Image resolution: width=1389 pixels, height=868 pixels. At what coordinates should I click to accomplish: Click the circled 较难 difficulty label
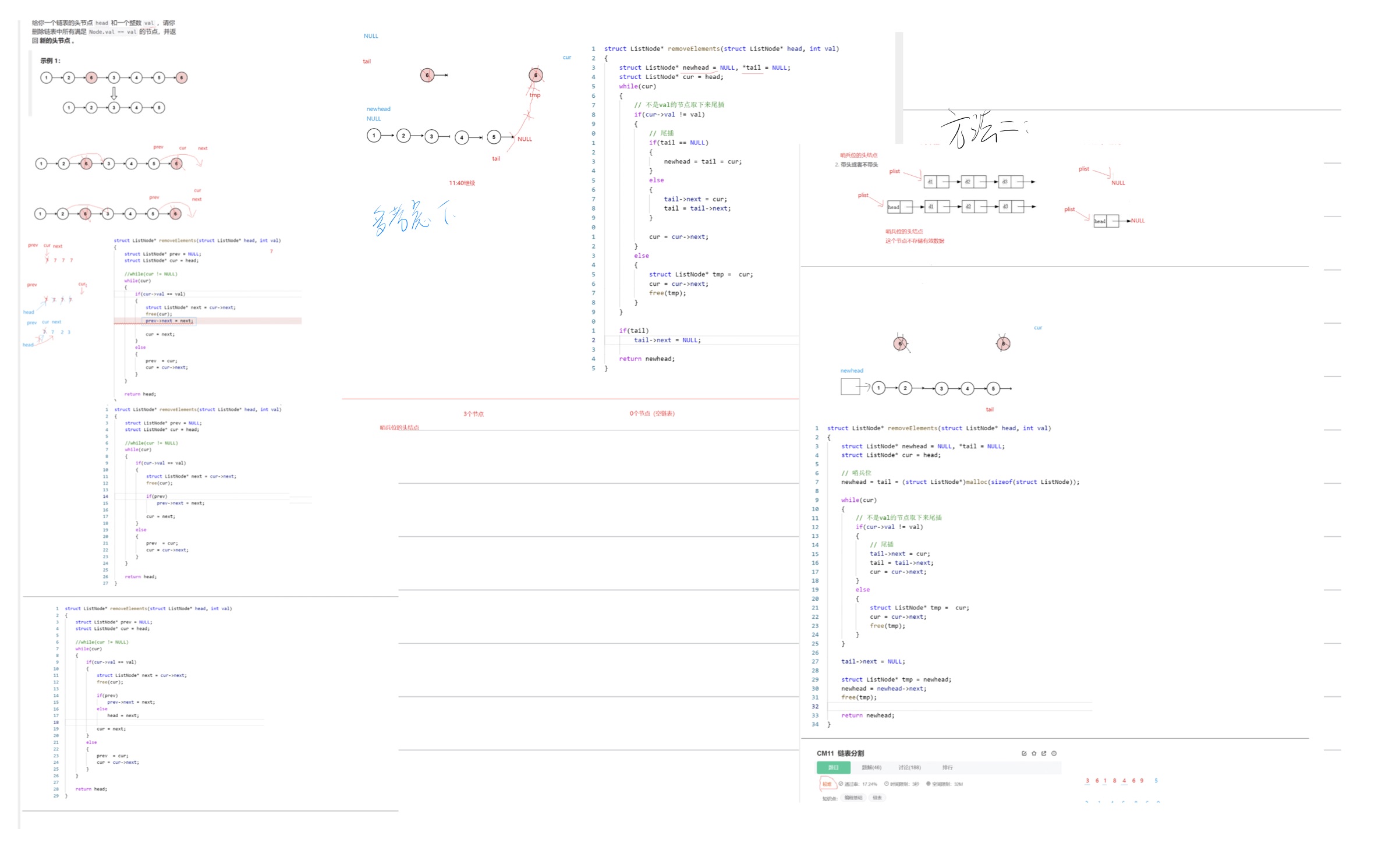[x=827, y=784]
